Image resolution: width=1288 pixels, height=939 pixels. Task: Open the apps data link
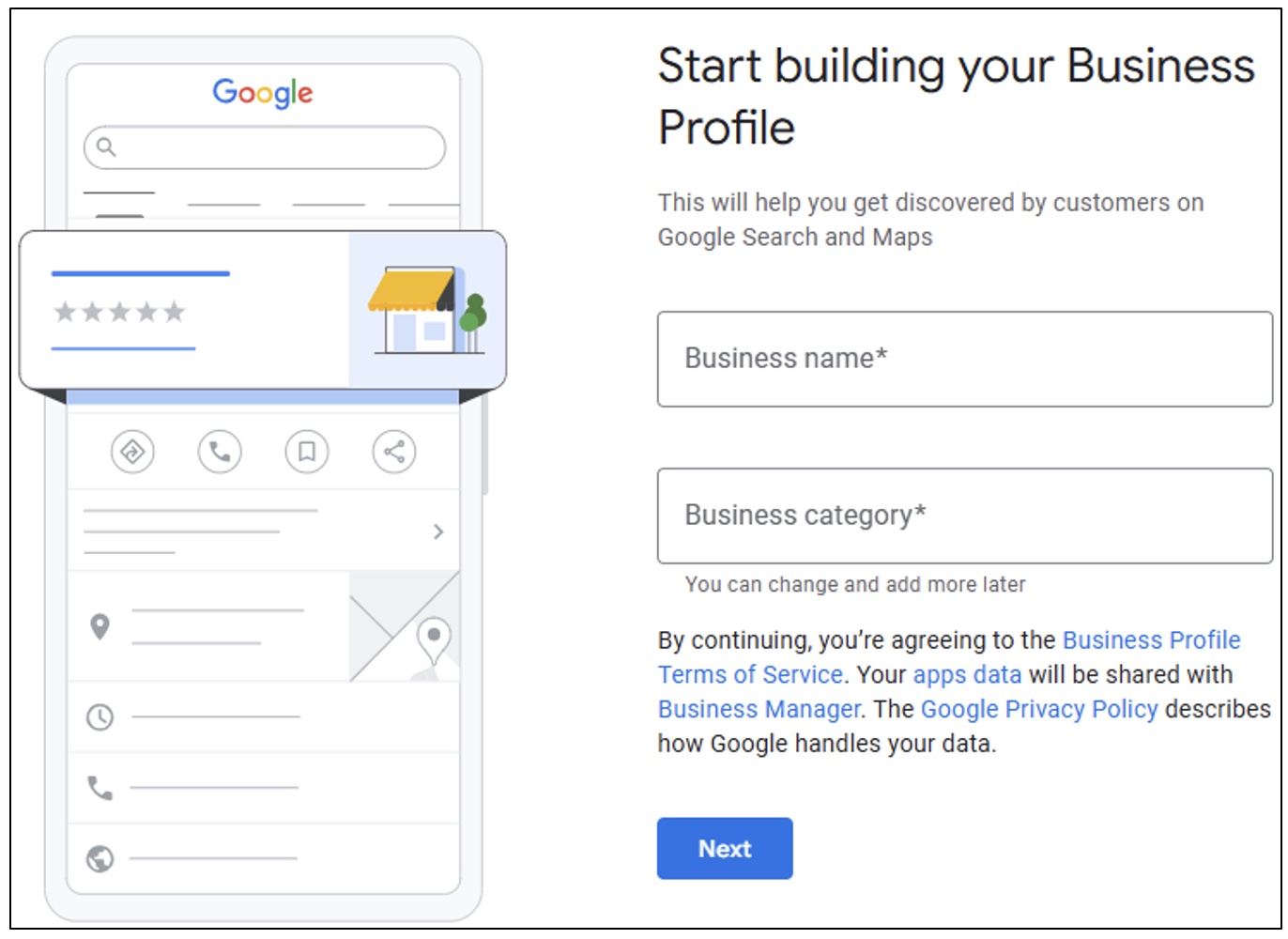tap(966, 675)
